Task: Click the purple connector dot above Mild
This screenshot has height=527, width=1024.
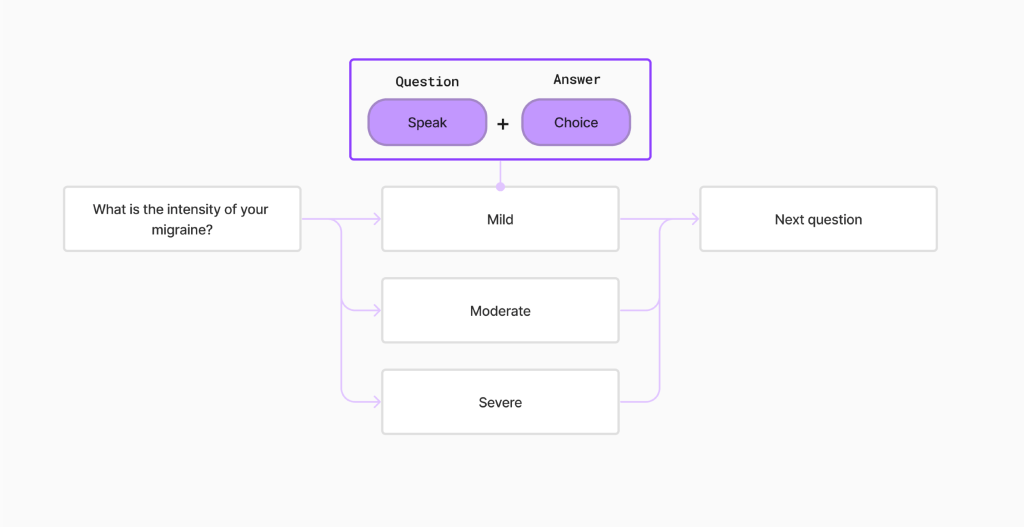Action: [x=500, y=186]
